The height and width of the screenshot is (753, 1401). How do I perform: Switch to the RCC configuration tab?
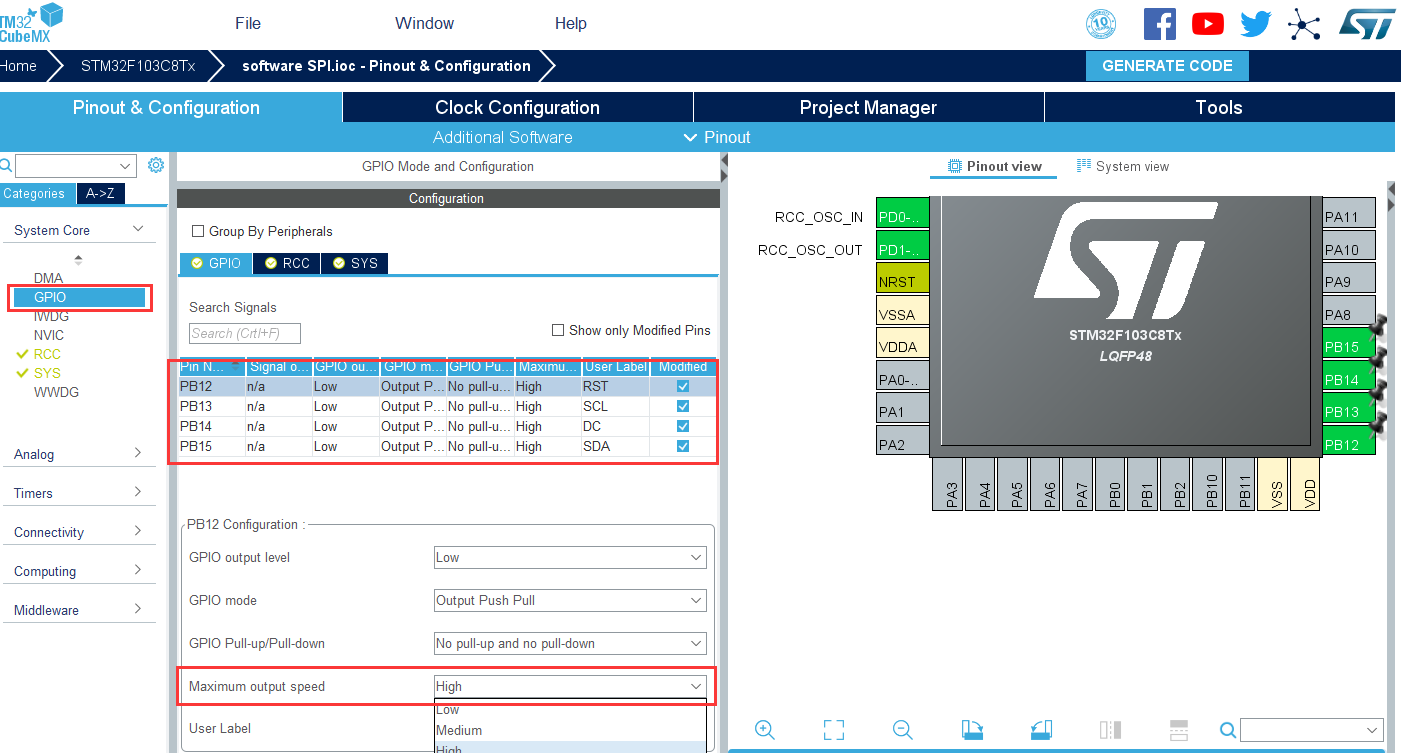(287, 263)
